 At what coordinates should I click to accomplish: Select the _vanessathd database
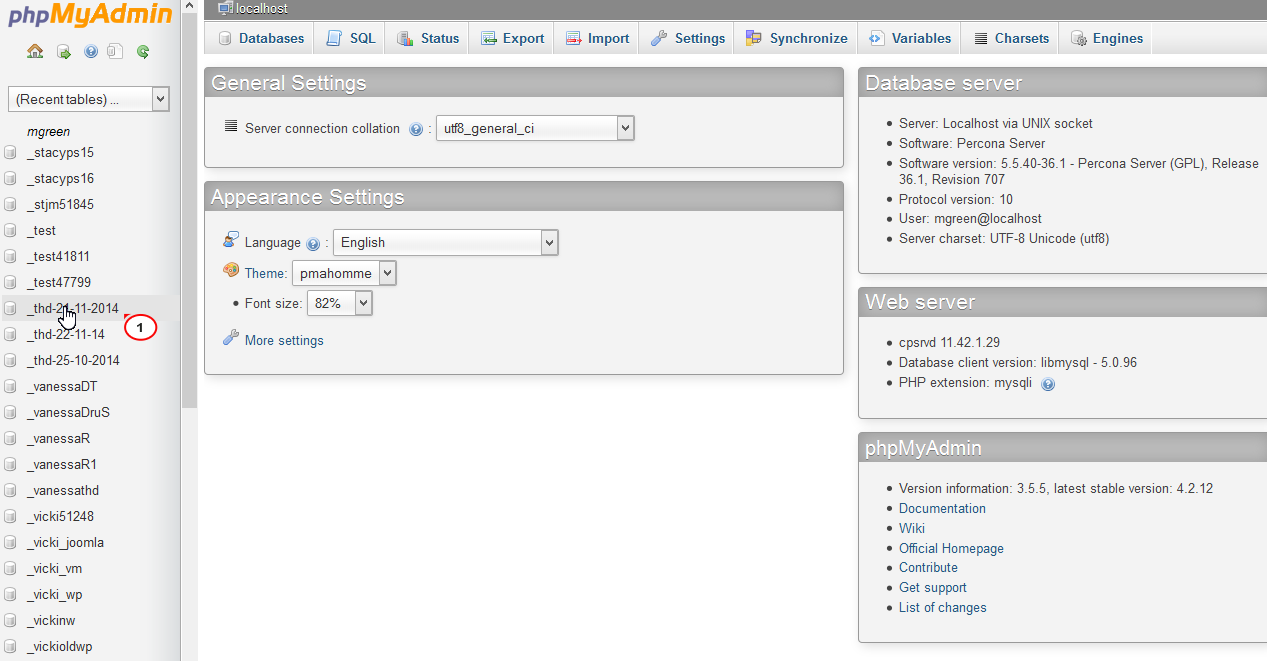click(63, 491)
